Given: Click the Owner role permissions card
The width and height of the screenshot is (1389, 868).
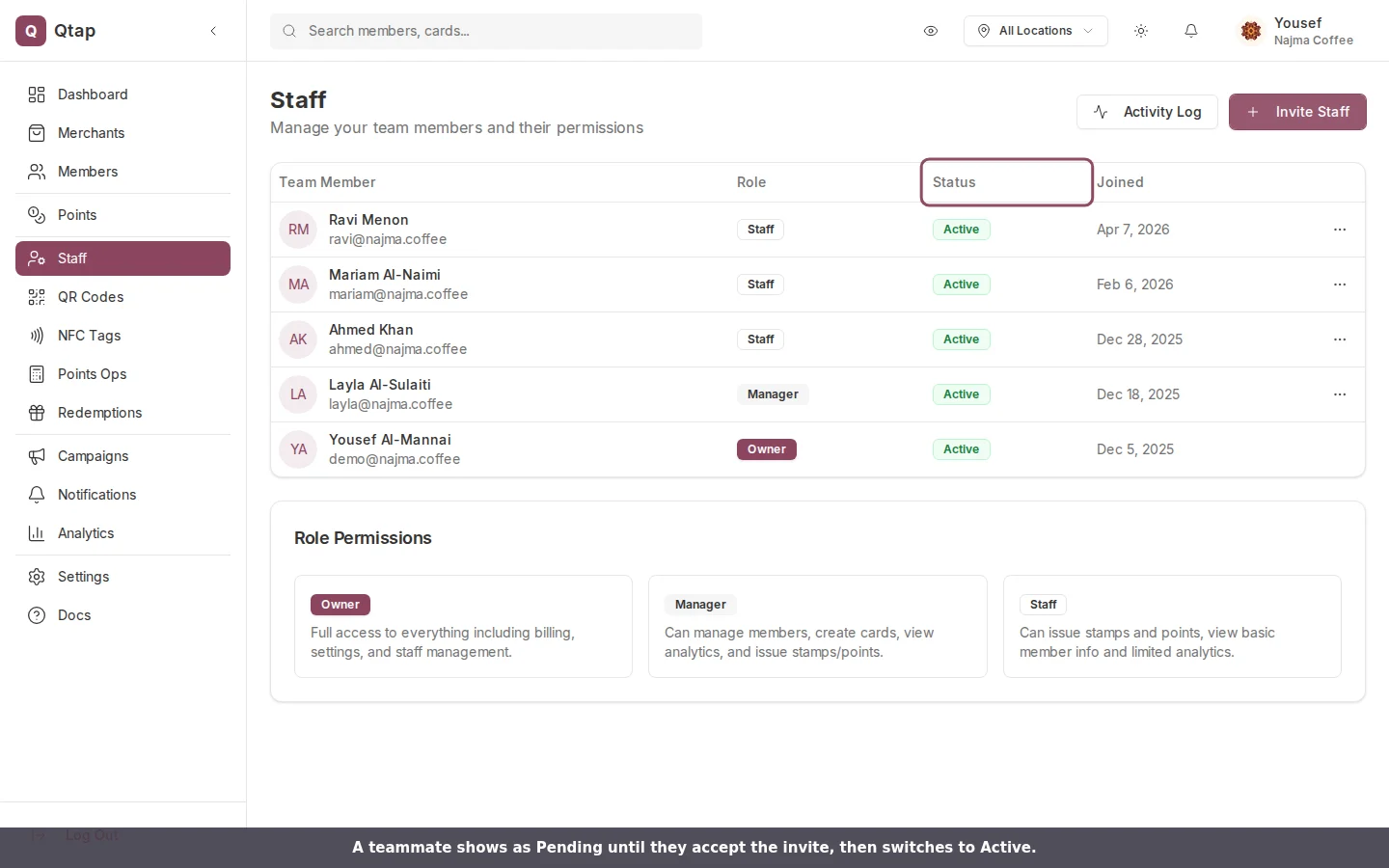Looking at the screenshot, I should tap(463, 627).
